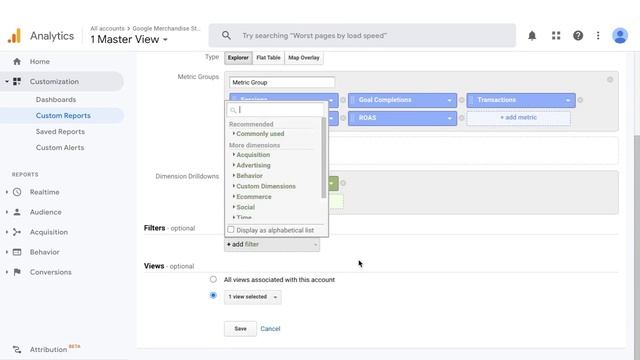Viewport: 640px width, 360px height.
Task: Click the search magnifier icon
Action: click(226, 36)
